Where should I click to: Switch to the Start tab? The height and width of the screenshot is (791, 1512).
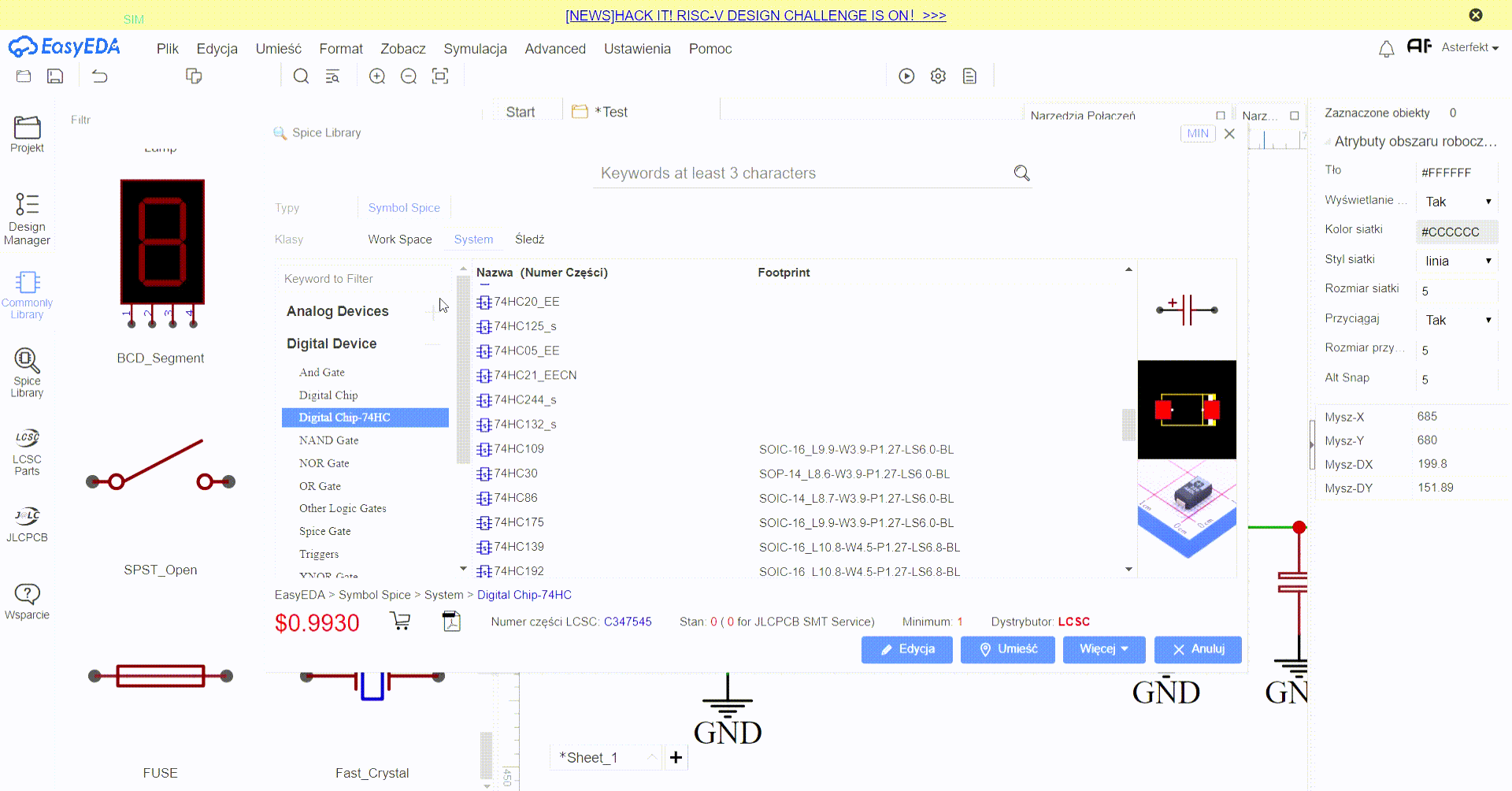click(x=520, y=112)
